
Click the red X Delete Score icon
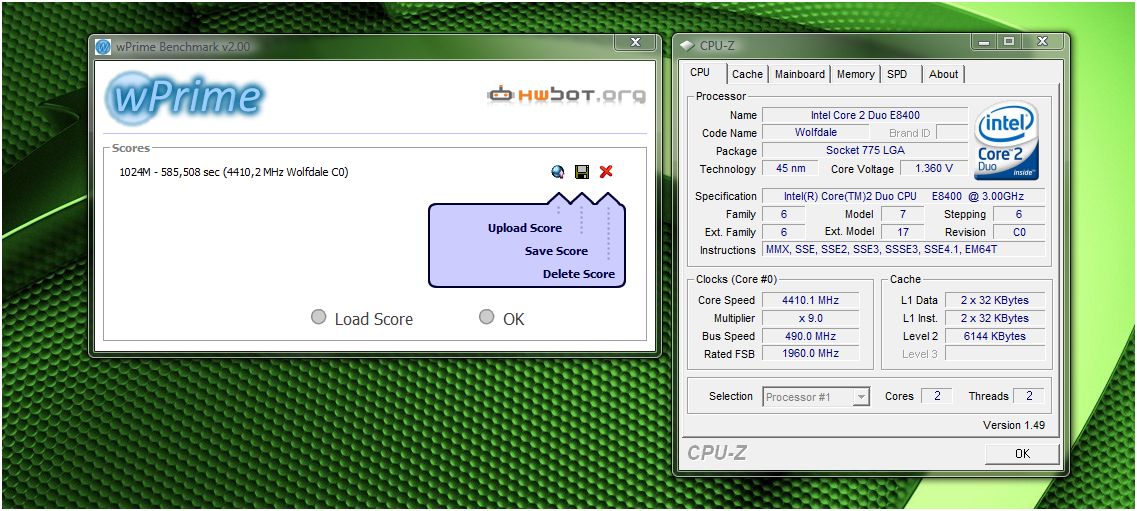click(x=606, y=172)
